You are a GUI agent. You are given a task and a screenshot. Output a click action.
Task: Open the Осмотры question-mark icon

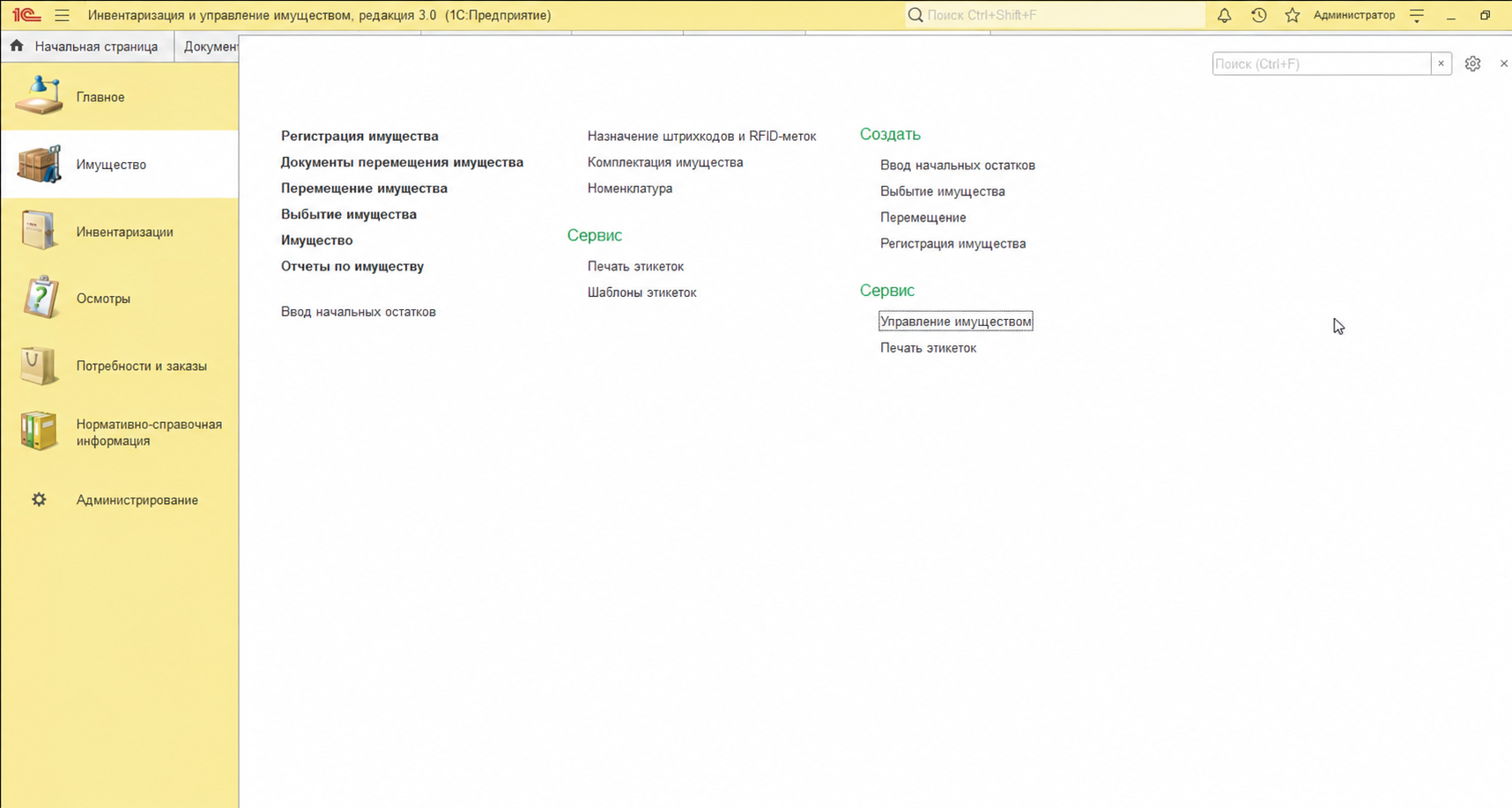(x=40, y=298)
